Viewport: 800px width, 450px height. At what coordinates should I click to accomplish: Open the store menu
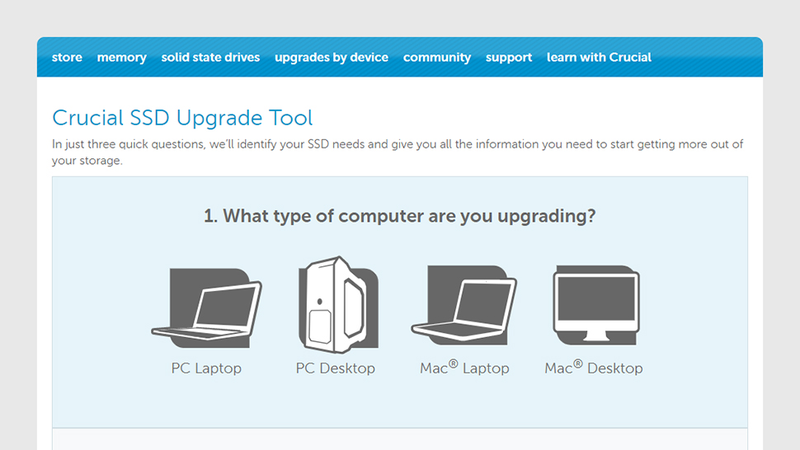click(x=67, y=57)
